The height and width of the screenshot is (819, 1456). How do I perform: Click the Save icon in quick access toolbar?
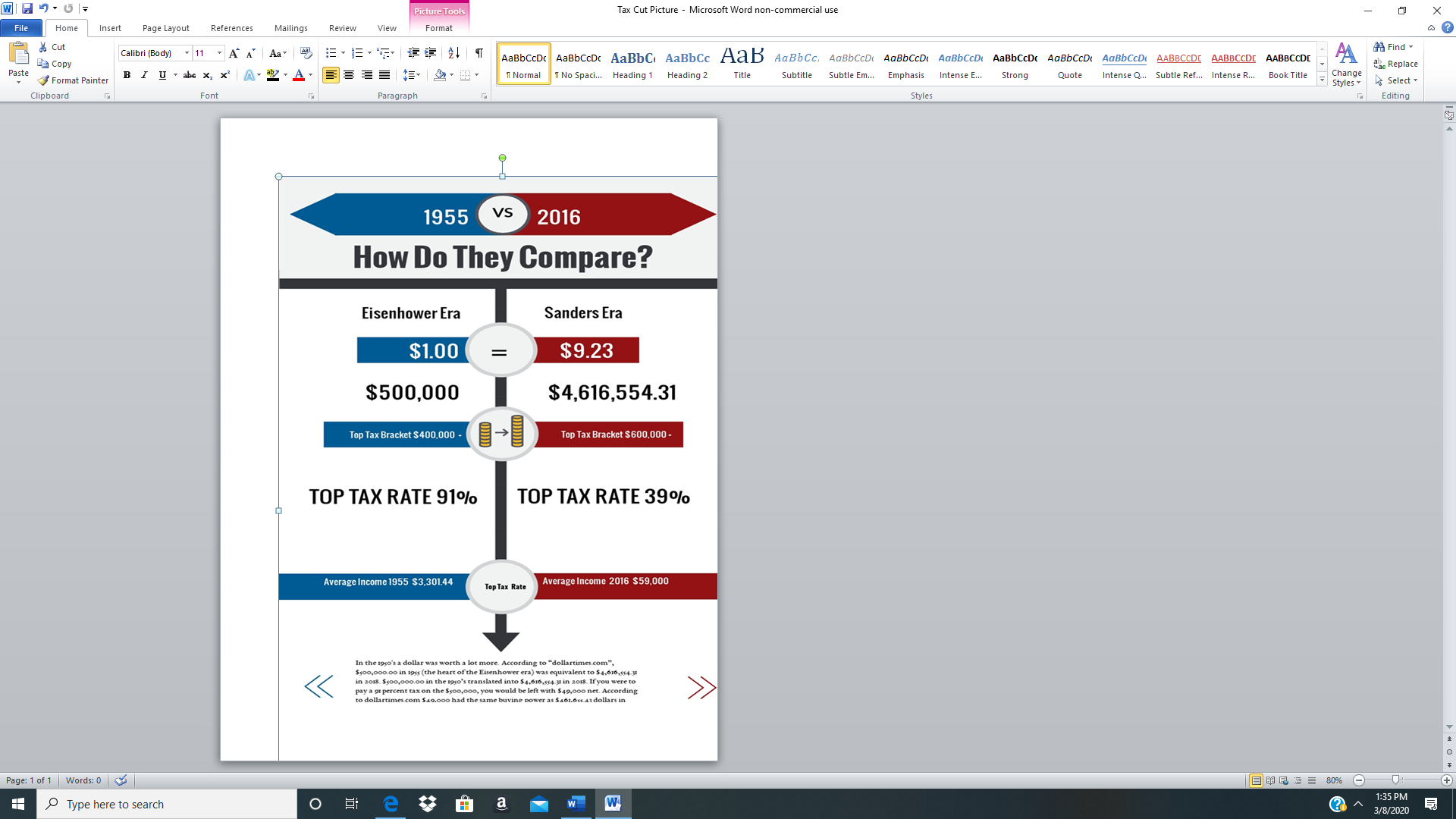[27, 8]
